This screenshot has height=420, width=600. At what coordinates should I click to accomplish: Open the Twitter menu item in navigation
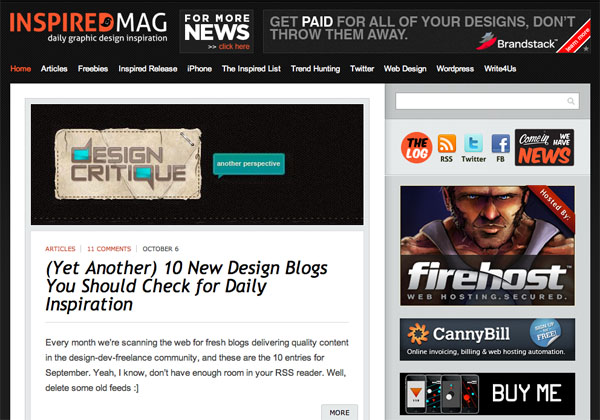click(x=362, y=69)
